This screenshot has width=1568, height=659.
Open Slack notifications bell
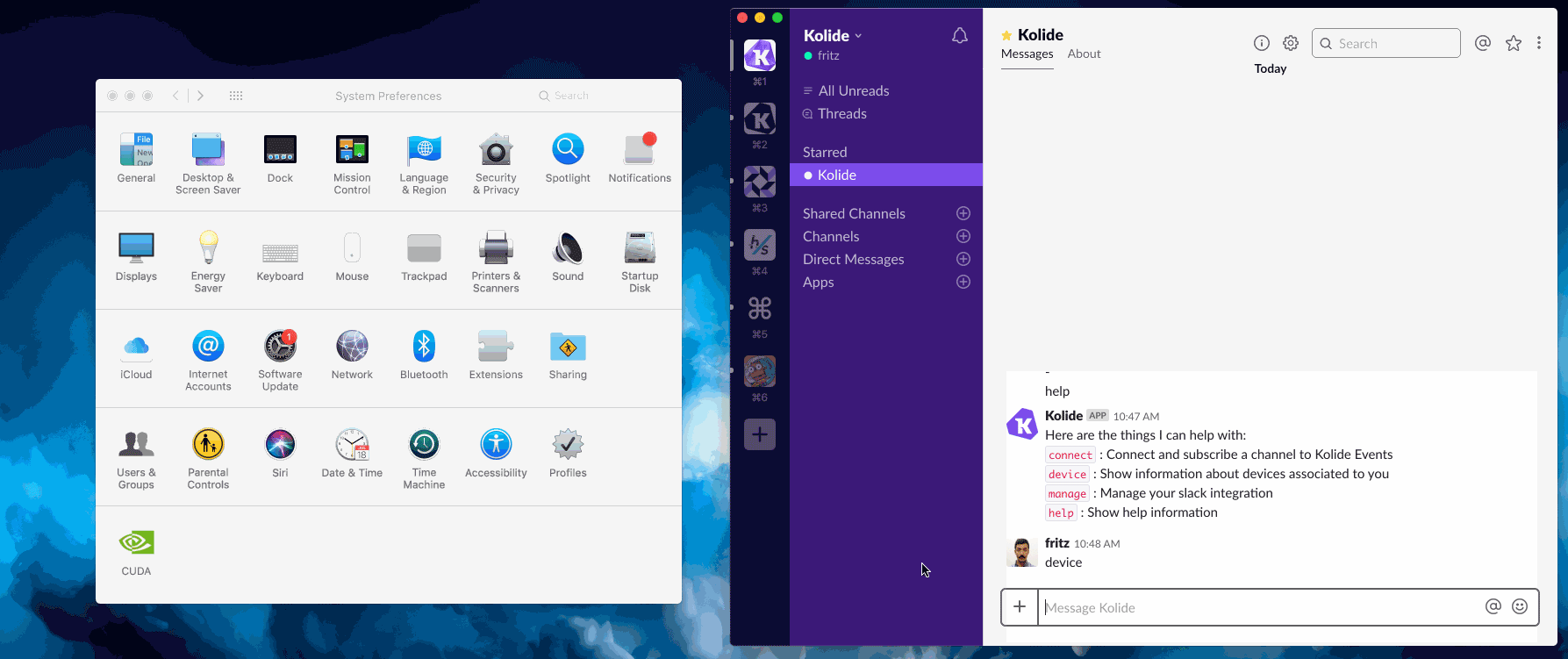[960, 36]
